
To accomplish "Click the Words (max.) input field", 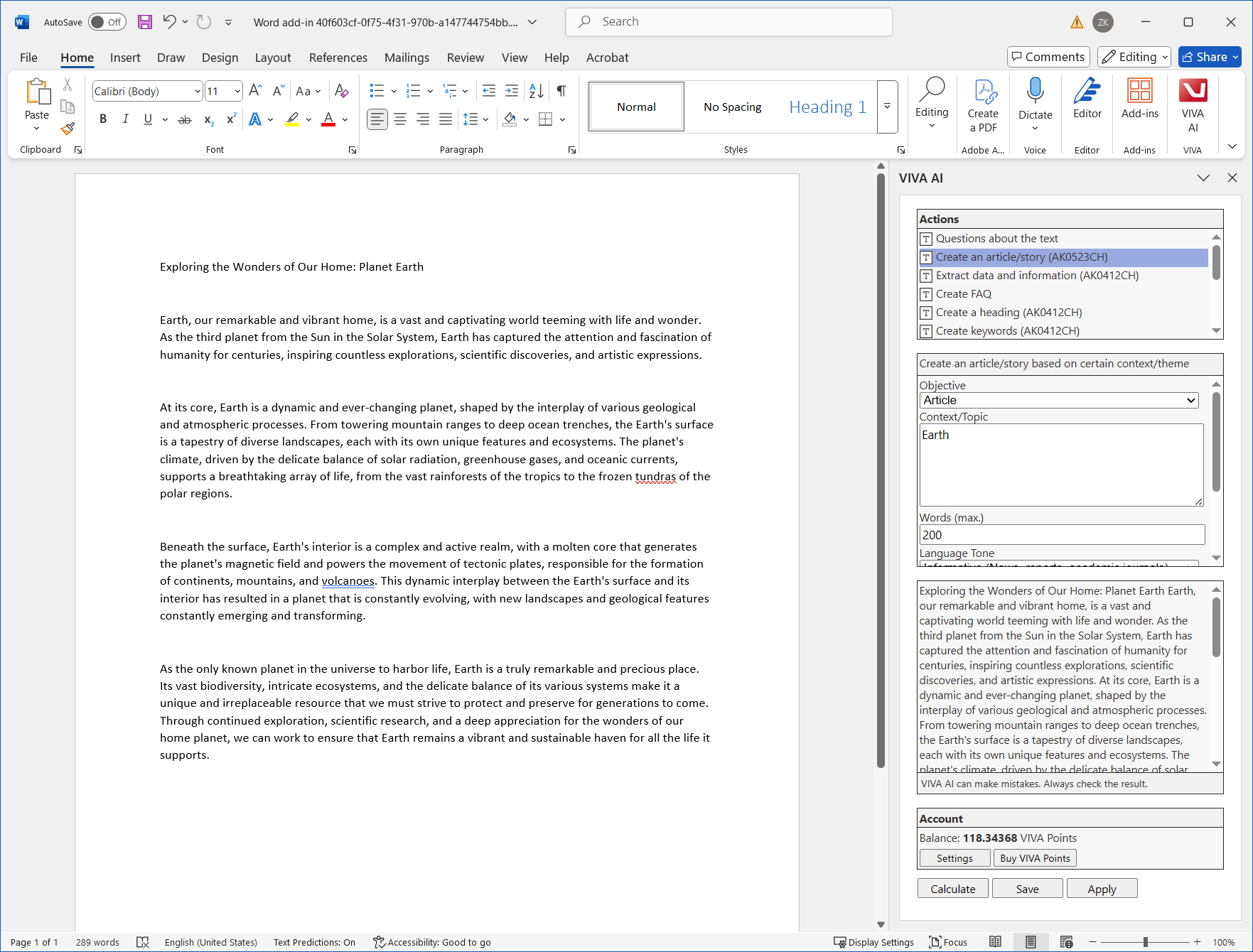I will [1062, 535].
